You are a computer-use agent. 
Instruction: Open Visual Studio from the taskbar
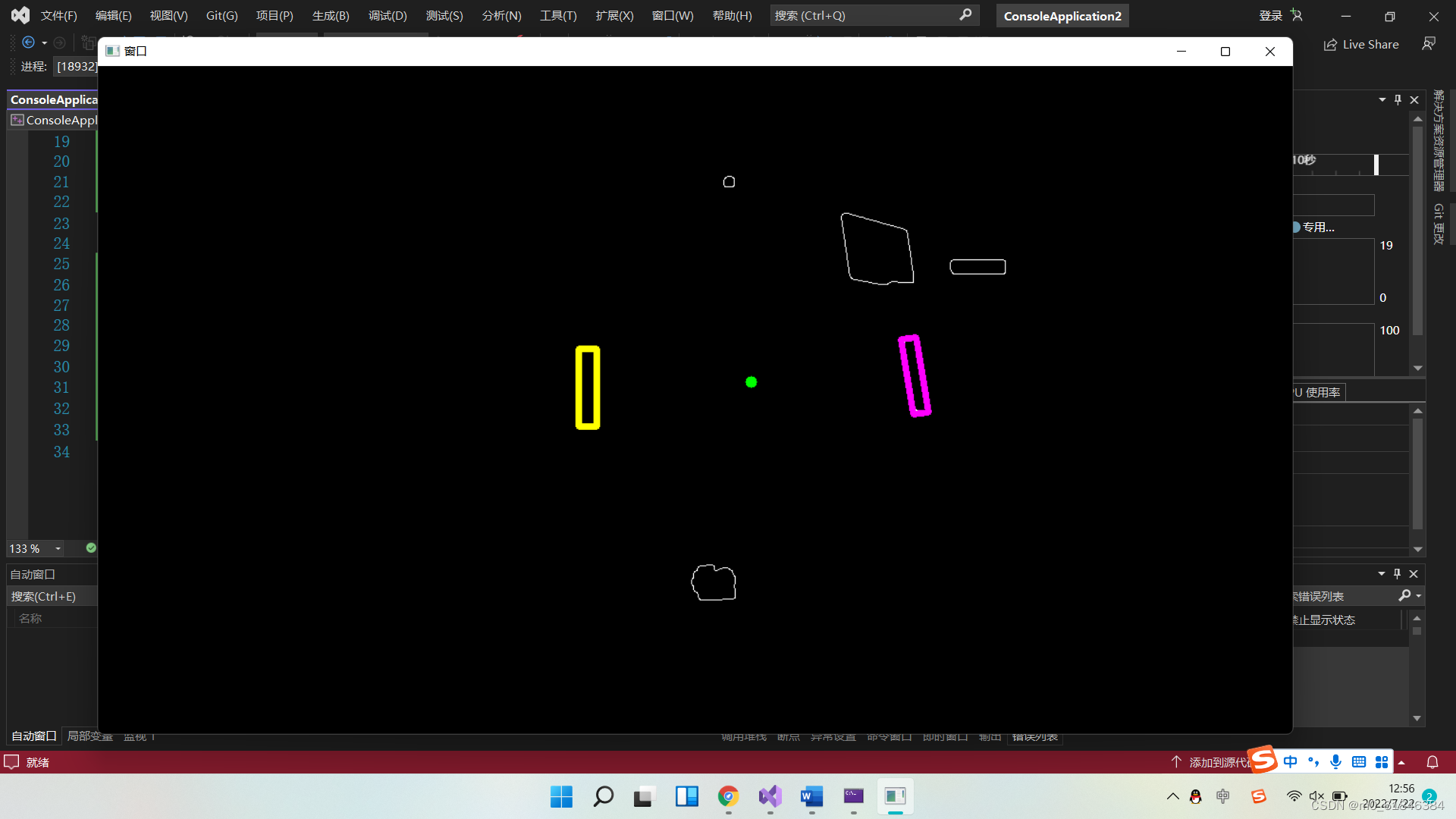770,796
